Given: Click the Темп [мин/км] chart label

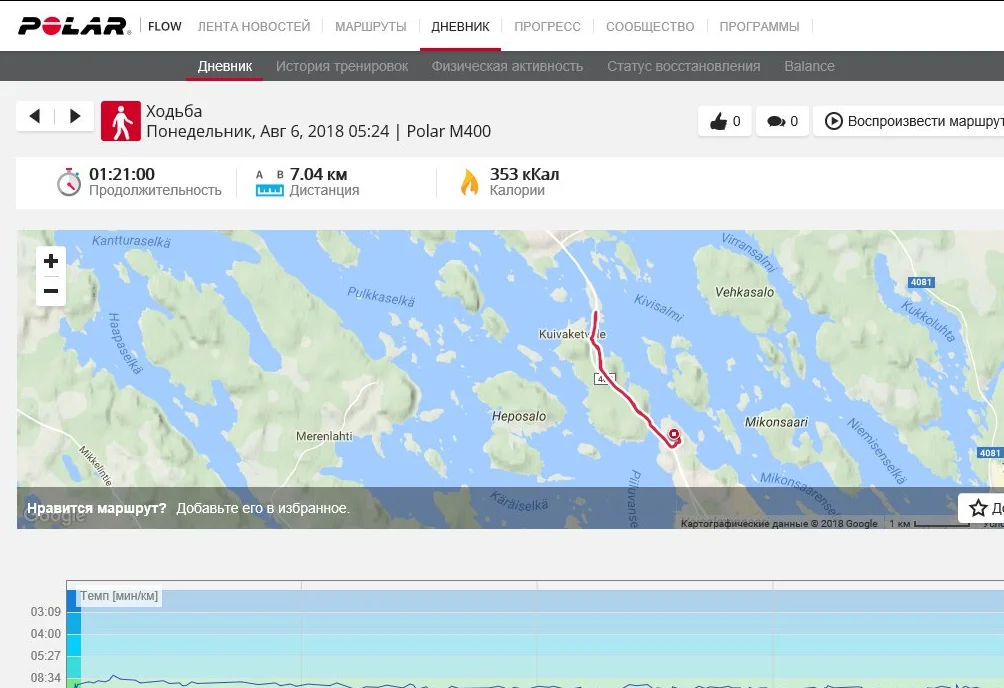Looking at the screenshot, I should click(119, 596).
